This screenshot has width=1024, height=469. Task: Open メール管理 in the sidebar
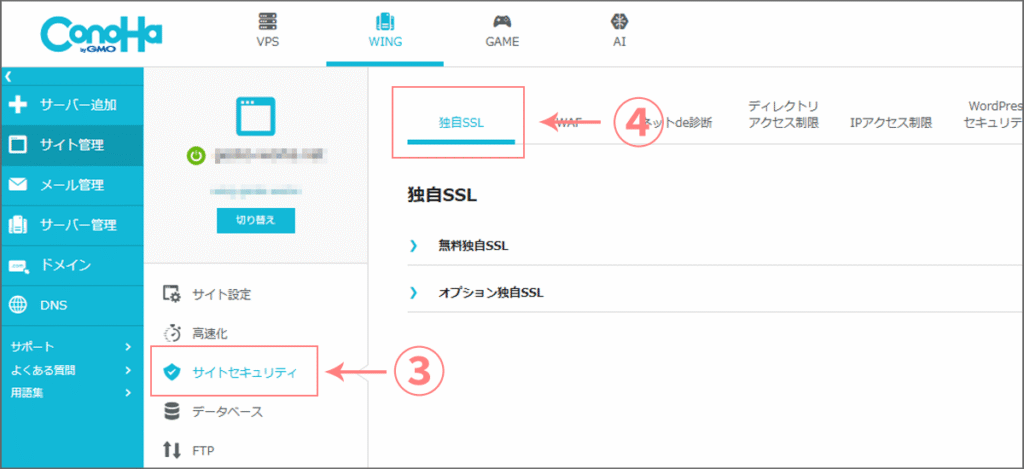coord(72,185)
